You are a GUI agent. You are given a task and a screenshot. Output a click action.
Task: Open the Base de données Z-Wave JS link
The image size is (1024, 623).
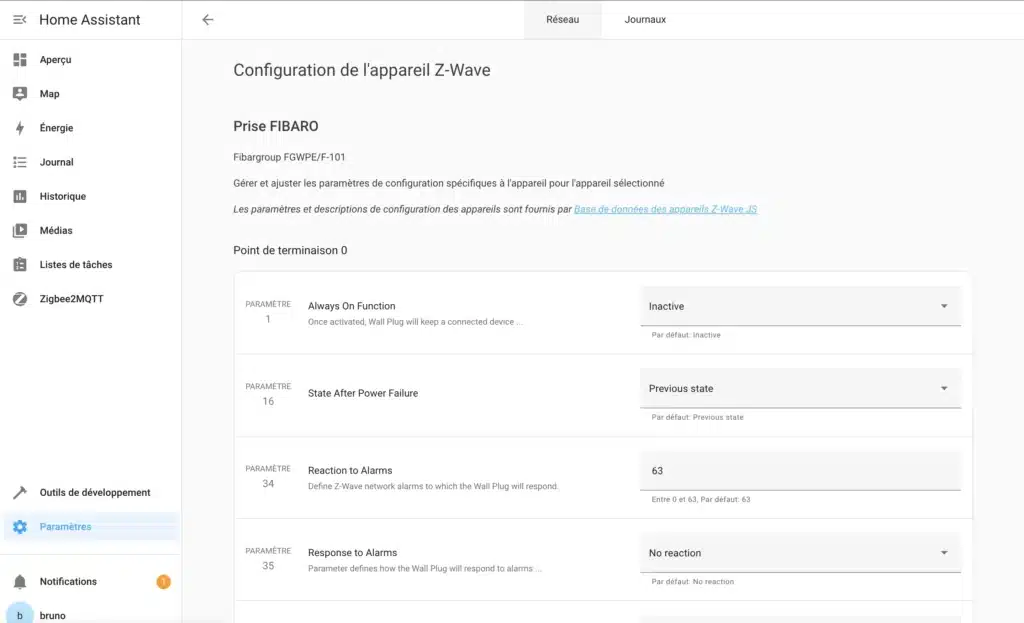(x=665, y=209)
